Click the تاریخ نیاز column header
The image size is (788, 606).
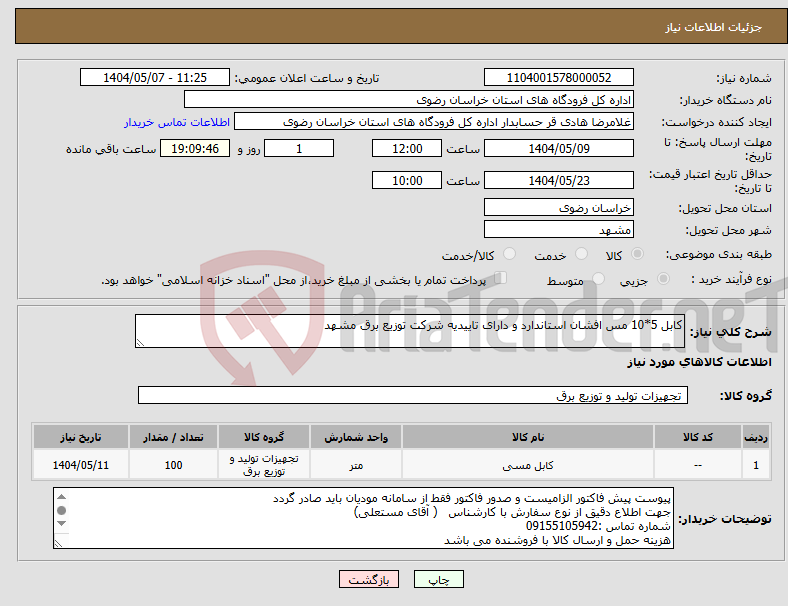80,437
